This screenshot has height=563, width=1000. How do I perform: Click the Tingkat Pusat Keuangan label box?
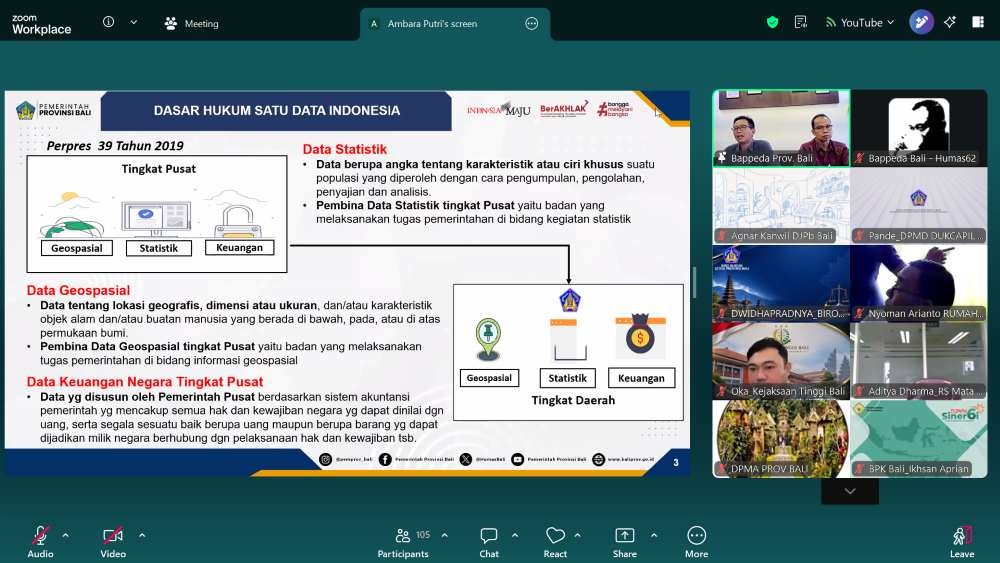[x=239, y=247]
